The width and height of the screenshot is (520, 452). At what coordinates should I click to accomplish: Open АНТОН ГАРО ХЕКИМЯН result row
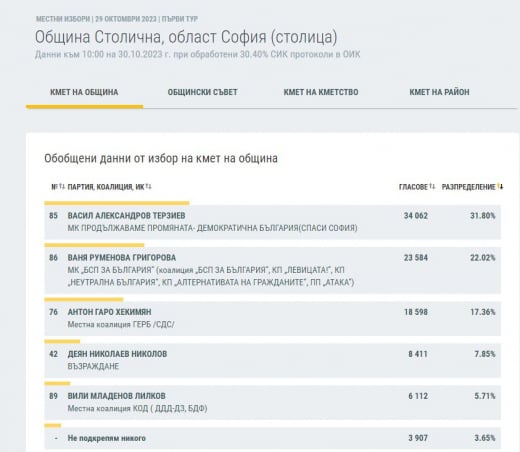(x=272, y=318)
